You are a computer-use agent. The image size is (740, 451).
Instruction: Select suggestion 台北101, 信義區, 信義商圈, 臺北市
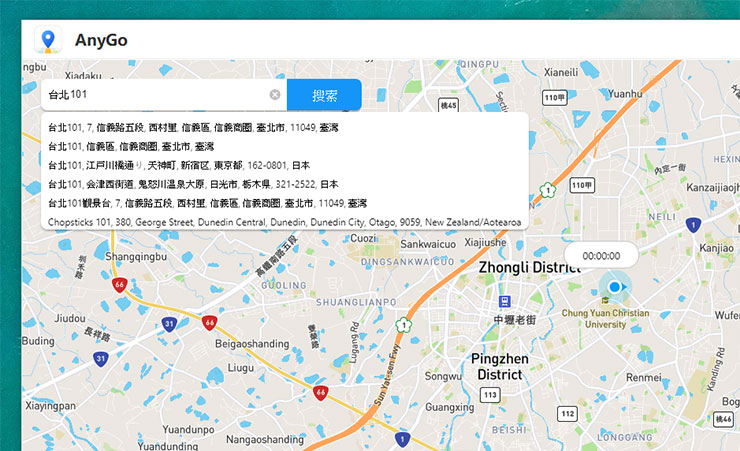(x=285, y=146)
